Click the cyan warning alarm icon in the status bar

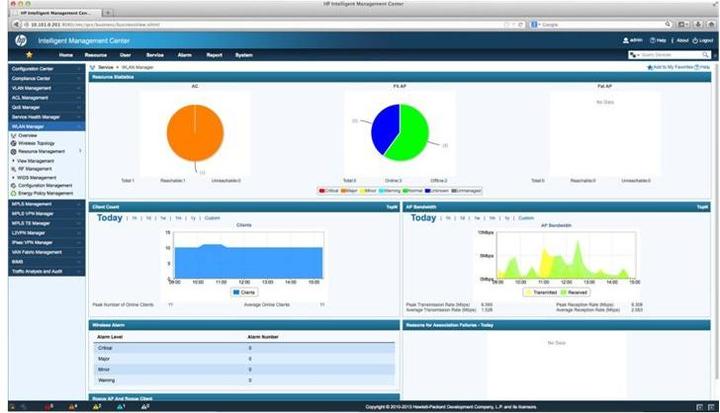click(x=121, y=407)
